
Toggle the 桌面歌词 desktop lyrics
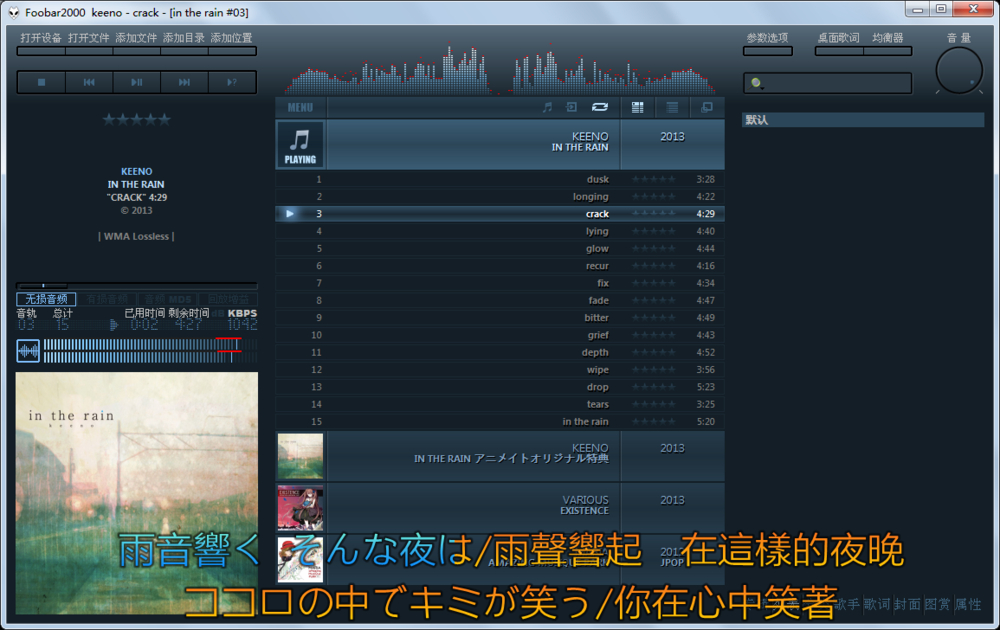pos(839,38)
